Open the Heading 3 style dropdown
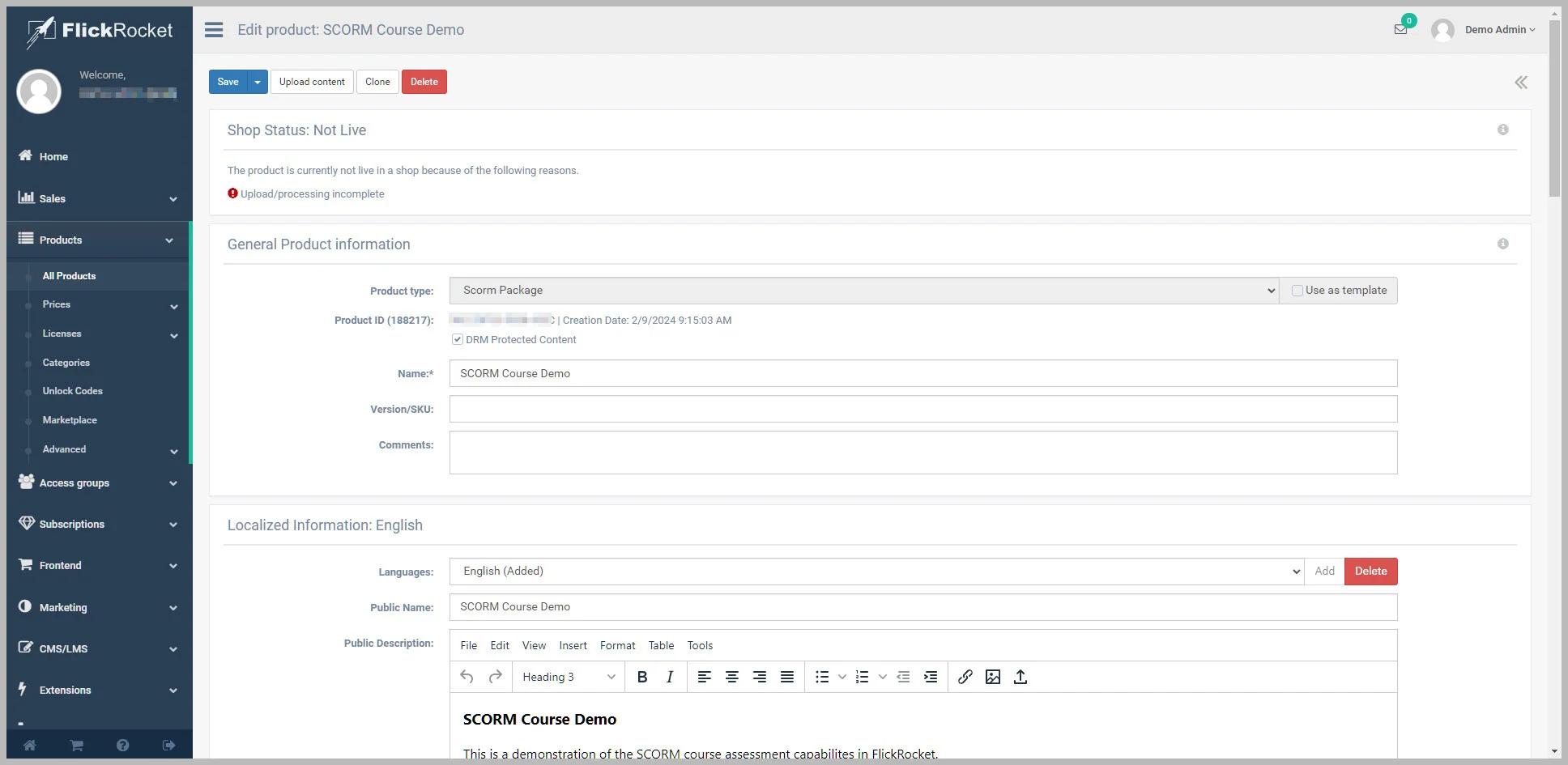The image size is (1568, 765). click(x=569, y=677)
